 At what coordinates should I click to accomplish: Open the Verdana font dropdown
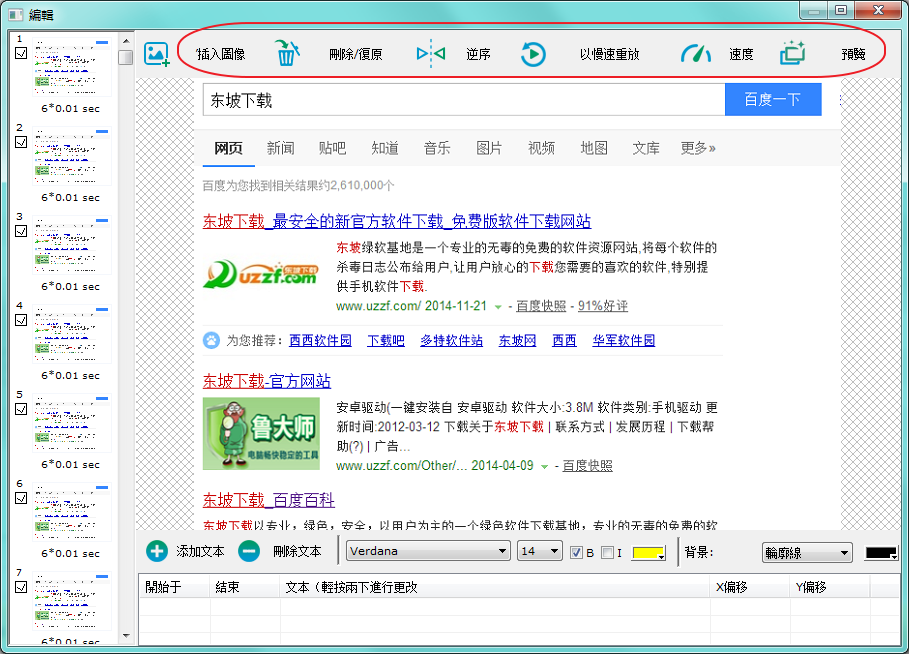pos(428,551)
